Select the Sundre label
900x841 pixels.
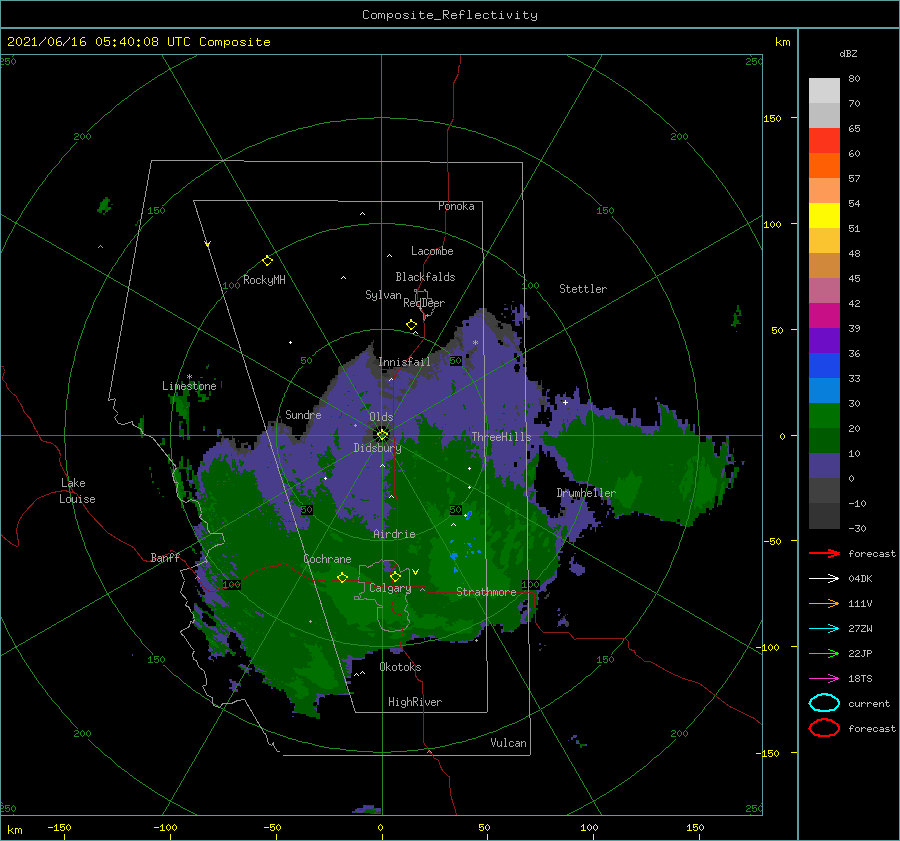tap(303, 415)
